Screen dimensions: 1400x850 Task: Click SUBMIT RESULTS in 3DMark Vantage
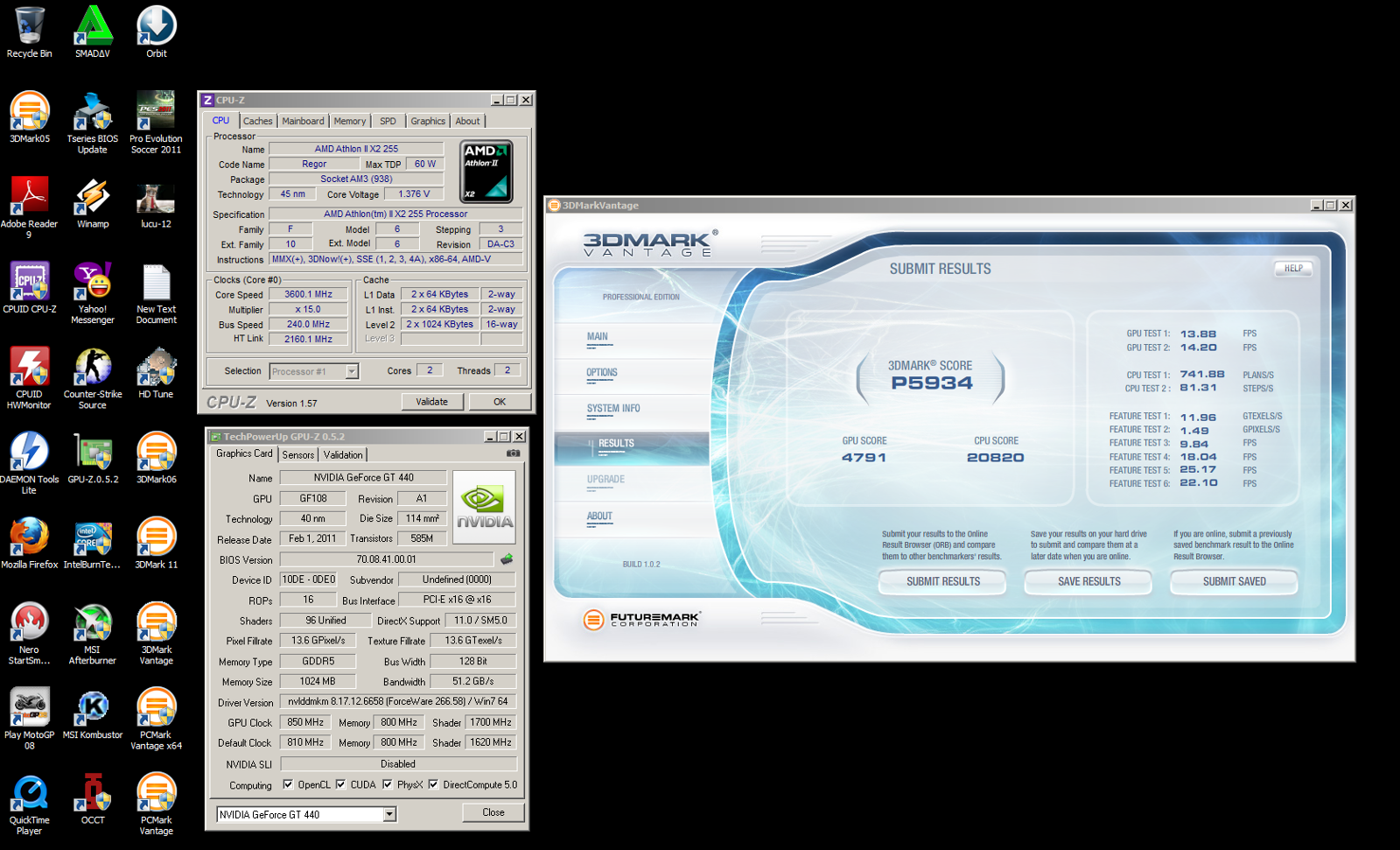pos(943,581)
